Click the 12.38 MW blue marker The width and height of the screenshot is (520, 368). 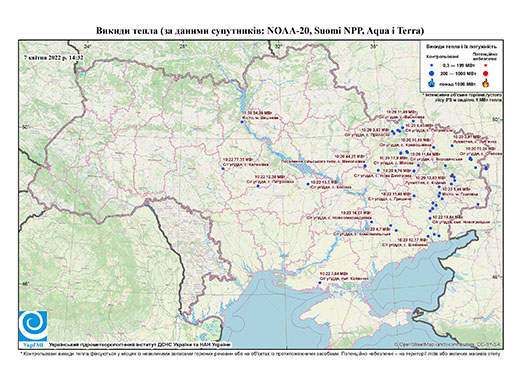tap(258, 186)
